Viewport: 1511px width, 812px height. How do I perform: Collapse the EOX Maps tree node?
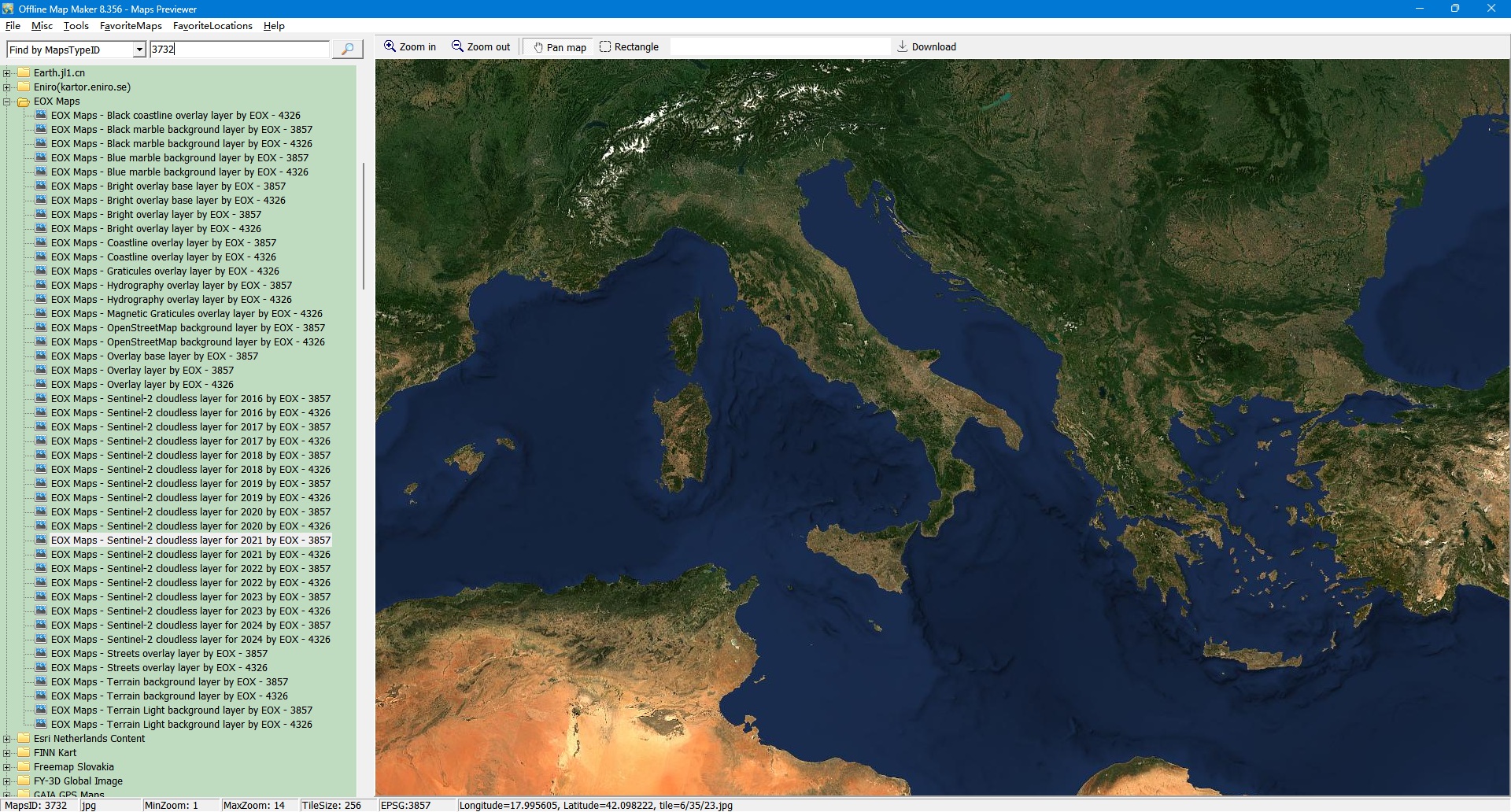click(7, 101)
